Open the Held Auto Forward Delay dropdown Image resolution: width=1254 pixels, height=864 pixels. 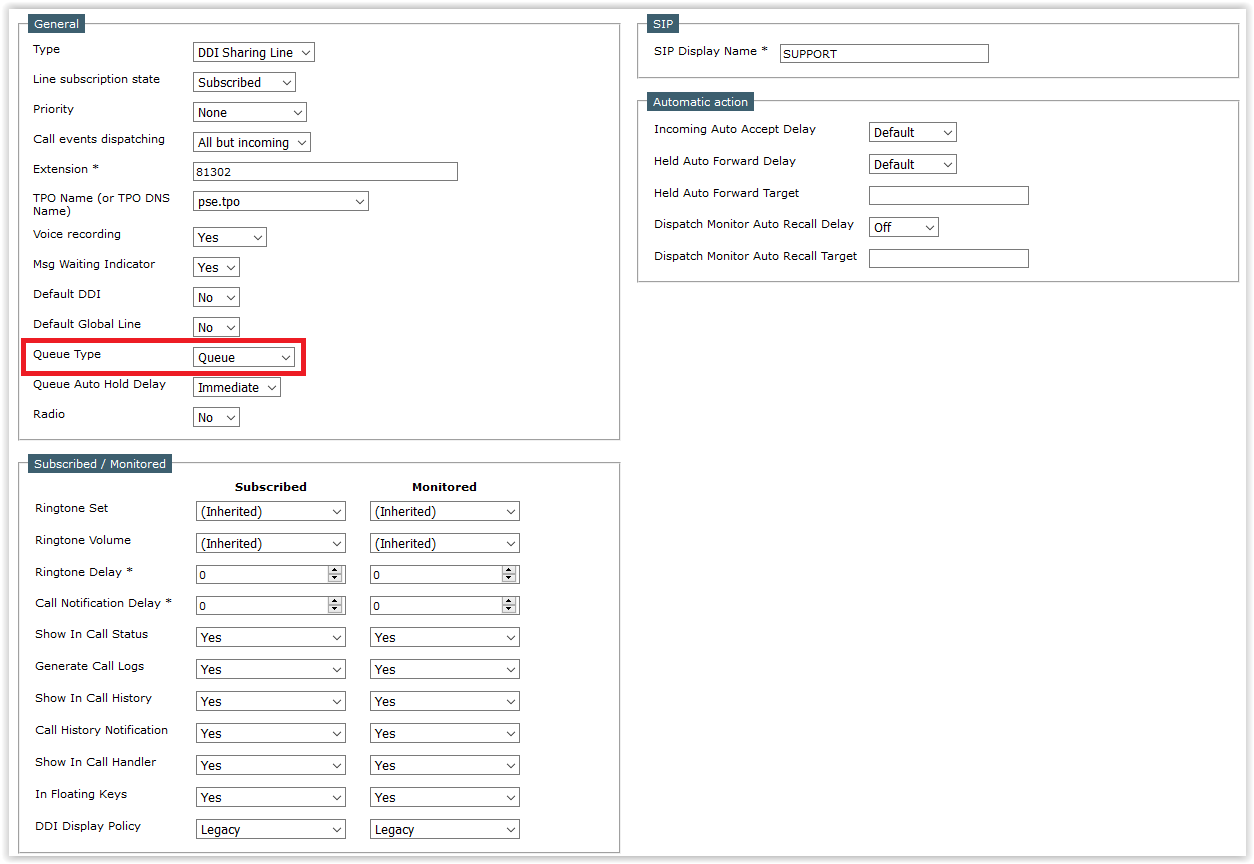click(913, 164)
